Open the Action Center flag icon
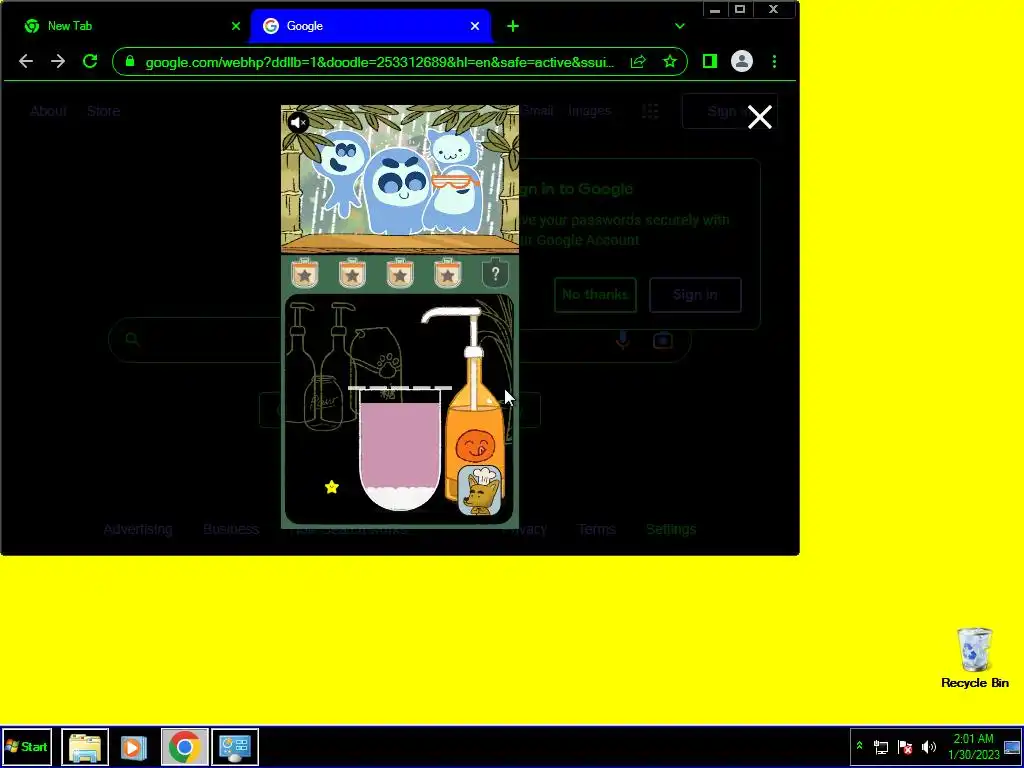This screenshot has height=768, width=1024. point(905,746)
